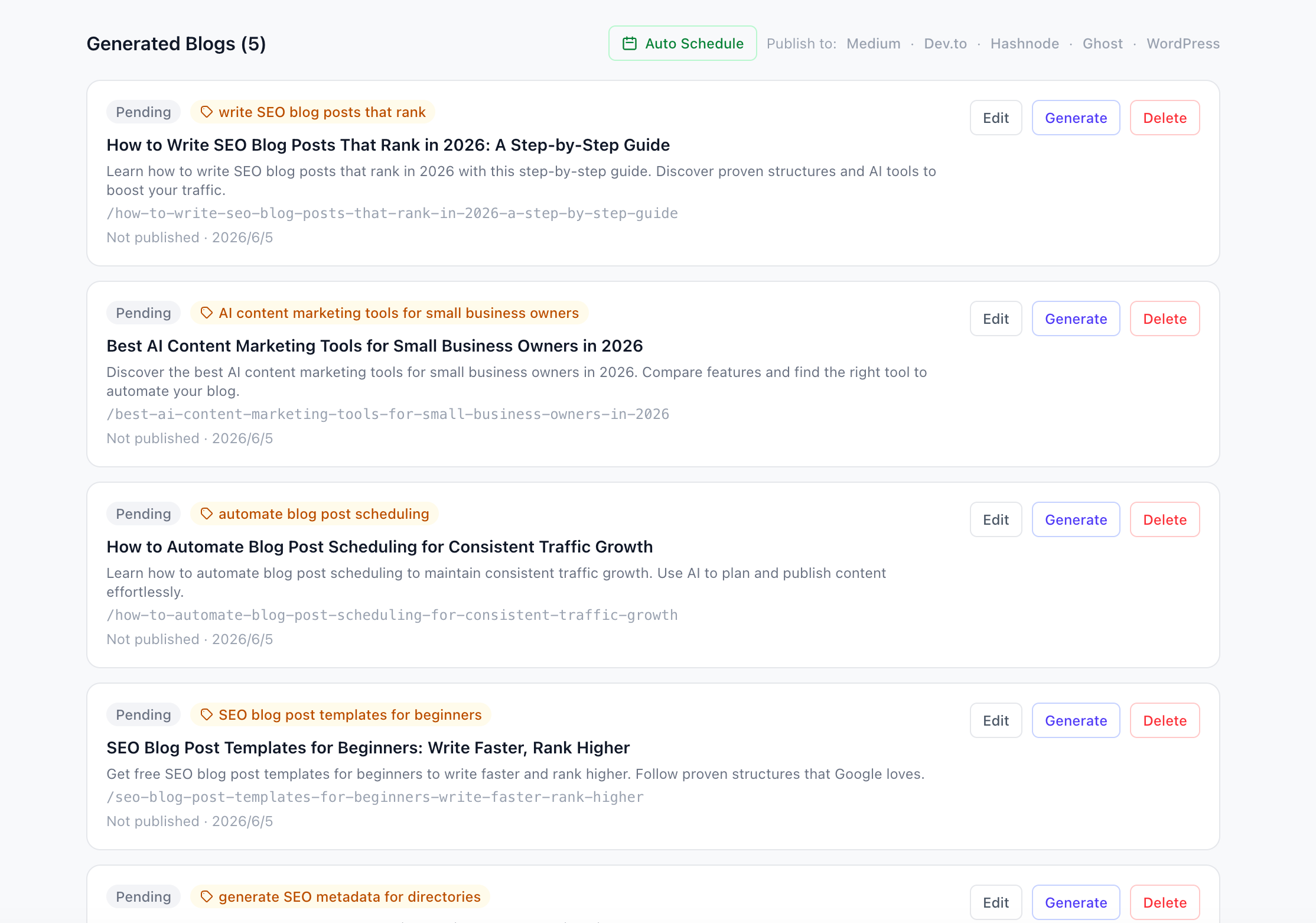The width and height of the screenshot is (1316, 923).
Task: Click tag icon beside 'AI content marketing tools' keyword
Action: tap(206, 313)
